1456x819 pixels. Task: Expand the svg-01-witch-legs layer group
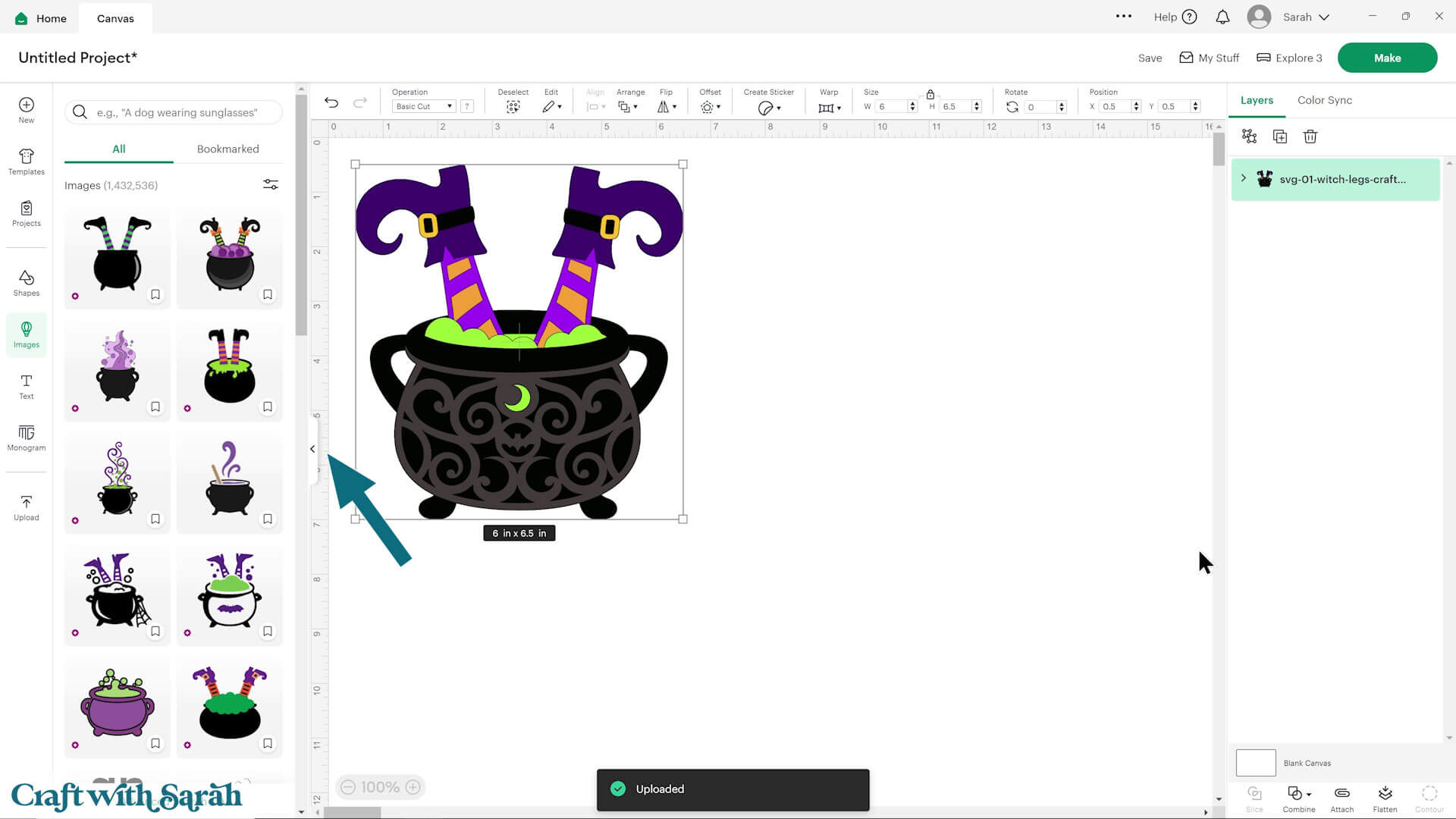click(1243, 179)
